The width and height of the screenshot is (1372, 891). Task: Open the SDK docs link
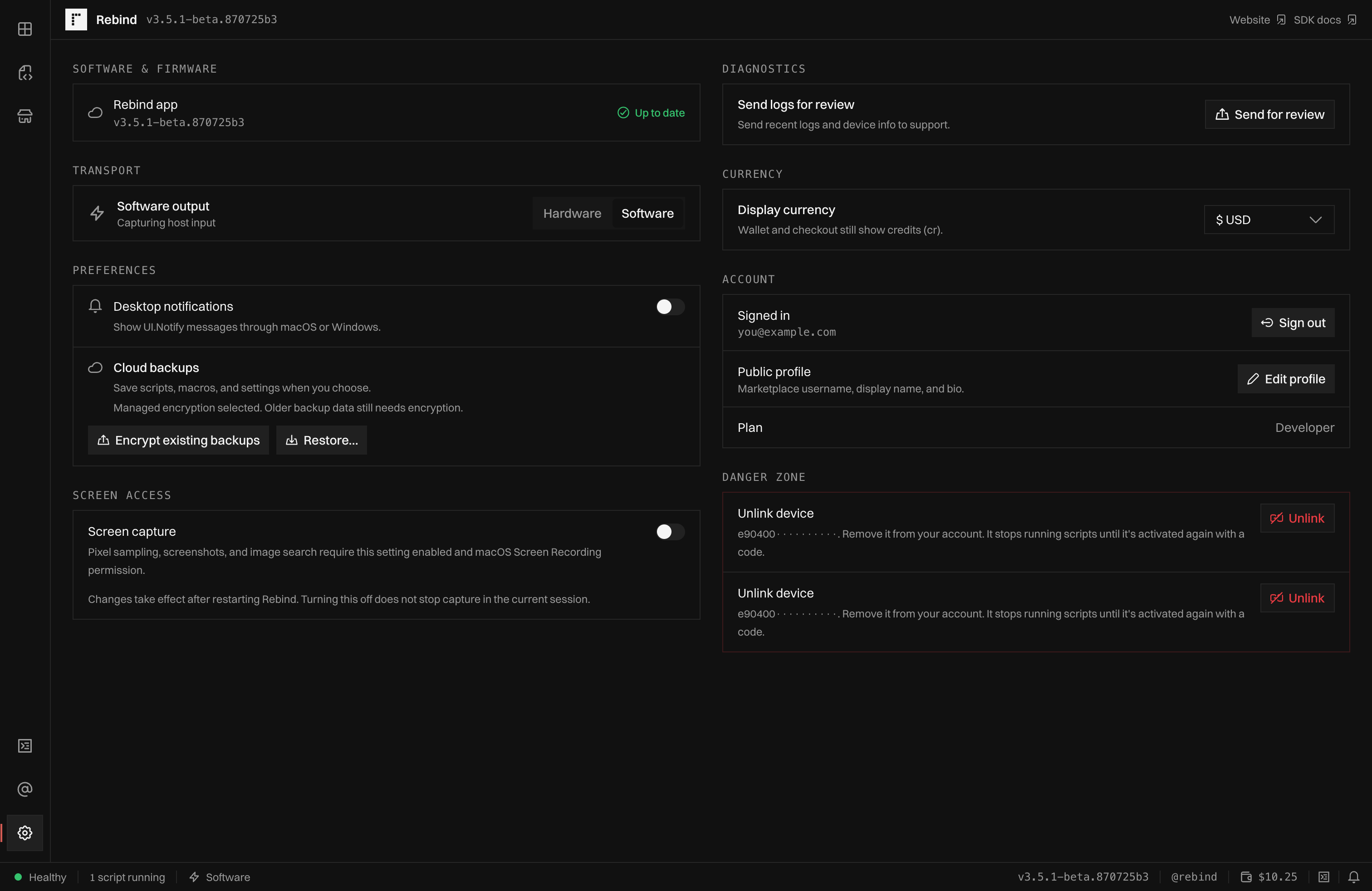click(x=1317, y=20)
